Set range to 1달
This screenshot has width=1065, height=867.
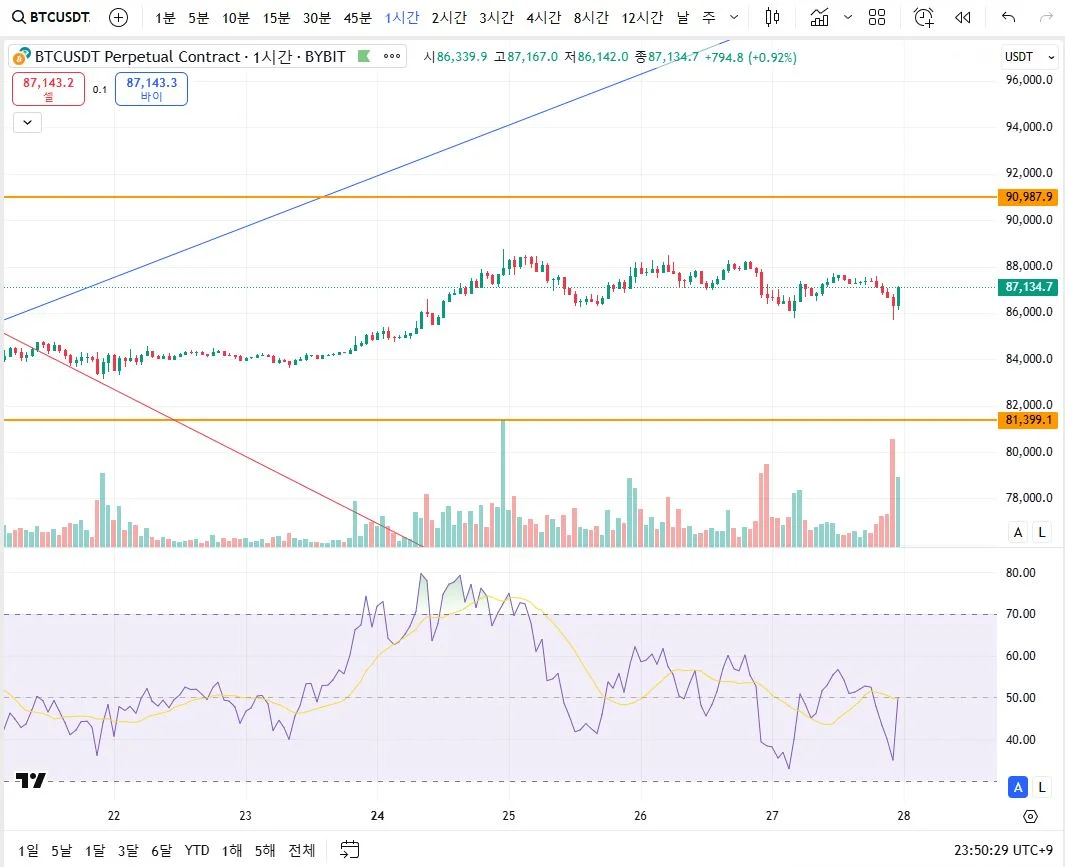pyautogui.click(x=95, y=851)
